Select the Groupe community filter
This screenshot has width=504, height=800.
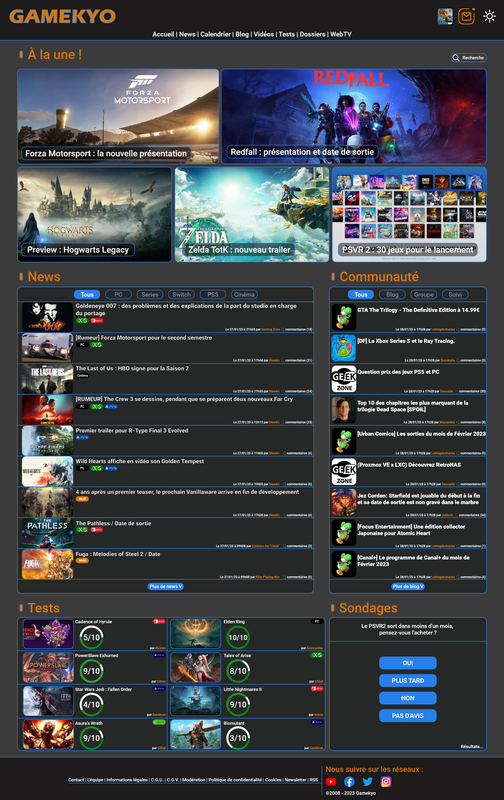[x=424, y=294]
